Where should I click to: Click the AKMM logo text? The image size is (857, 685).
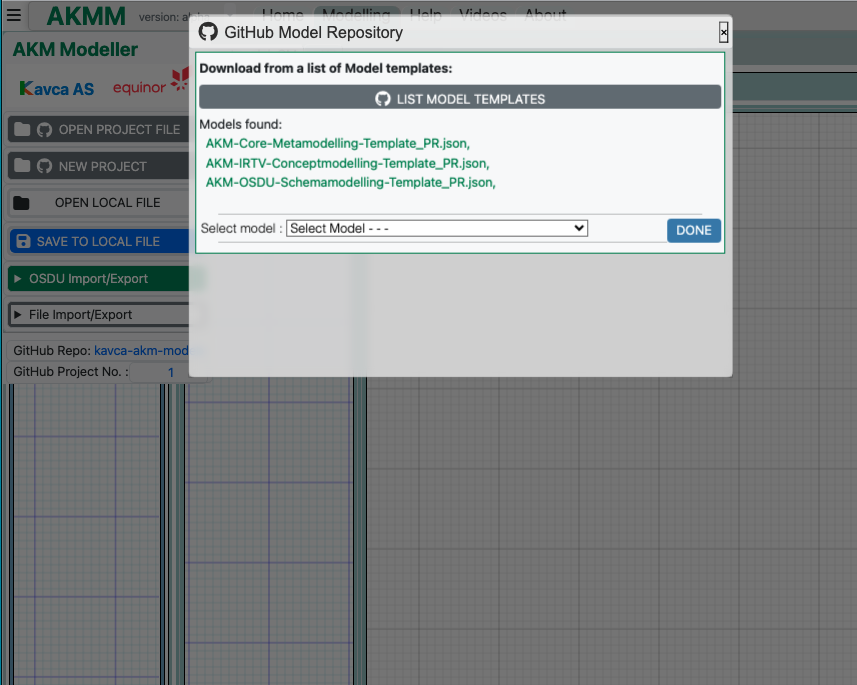click(x=86, y=16)
